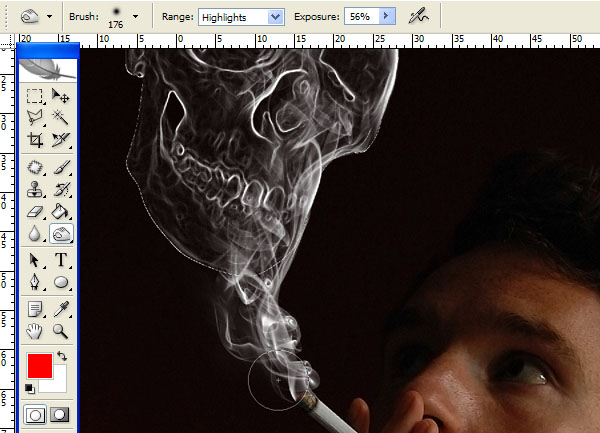Select the Type tool
This screenshot has height=433, width=600.
pyautogui.click(x=60, y=260)
